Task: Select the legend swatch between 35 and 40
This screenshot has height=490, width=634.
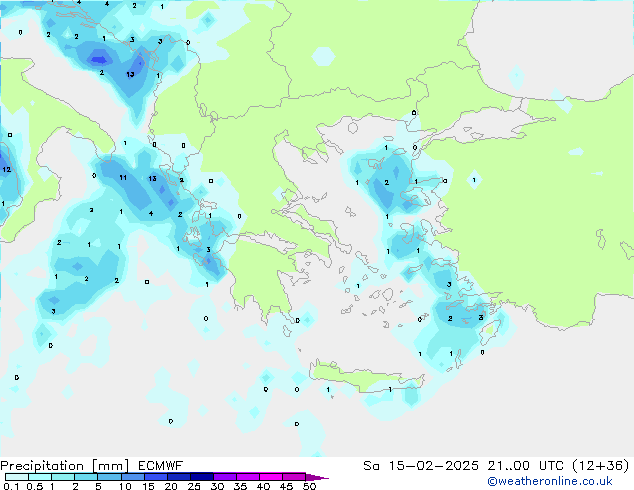Action: point(247,477)
